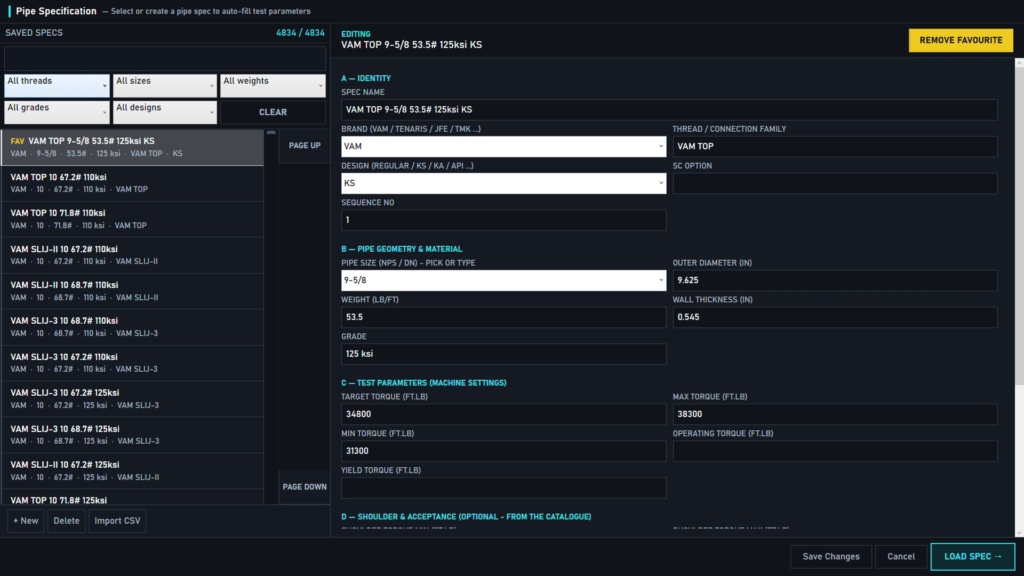This screenshot has height=576, width=1024.
Task: Click the Sequence No field
Action: pyautogui.click(x=504, y=220)
